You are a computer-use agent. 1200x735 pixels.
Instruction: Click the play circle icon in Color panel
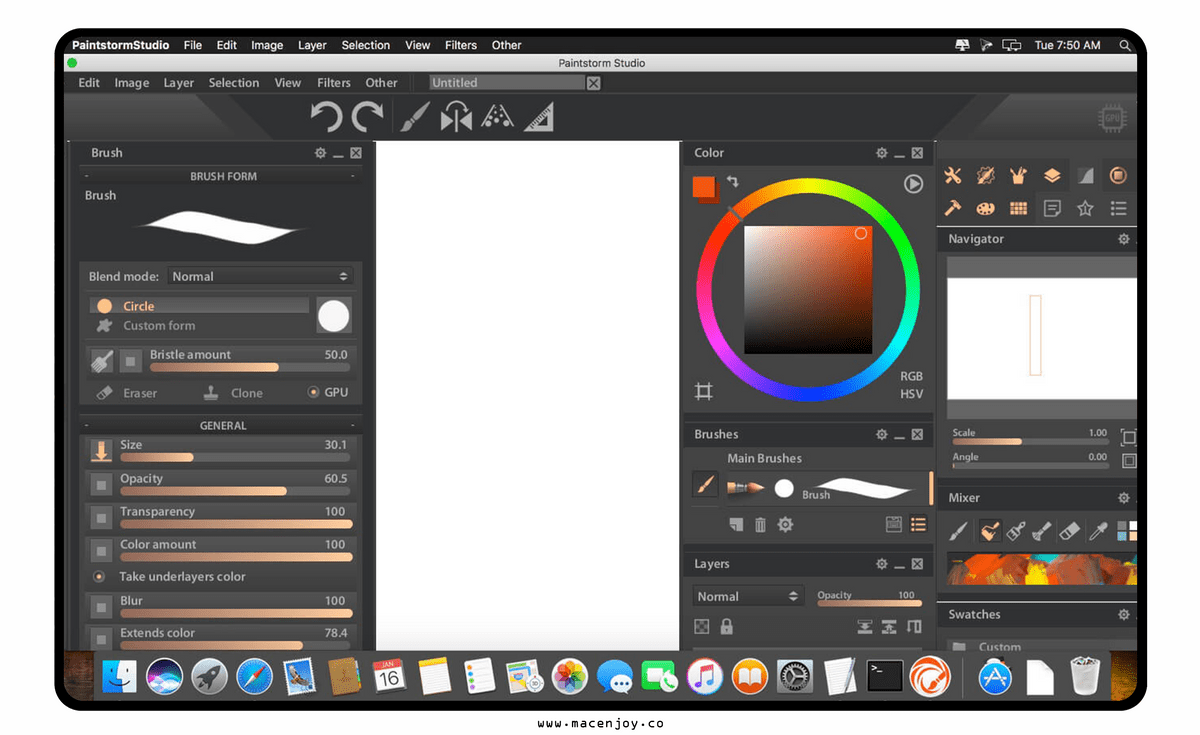point(913,184)
